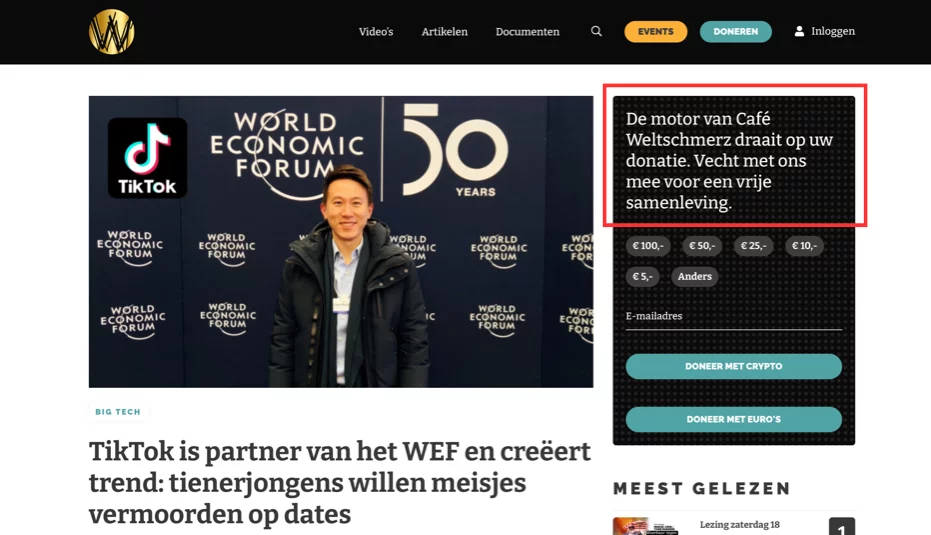Select the Anders custom amount option

(695, 277)
